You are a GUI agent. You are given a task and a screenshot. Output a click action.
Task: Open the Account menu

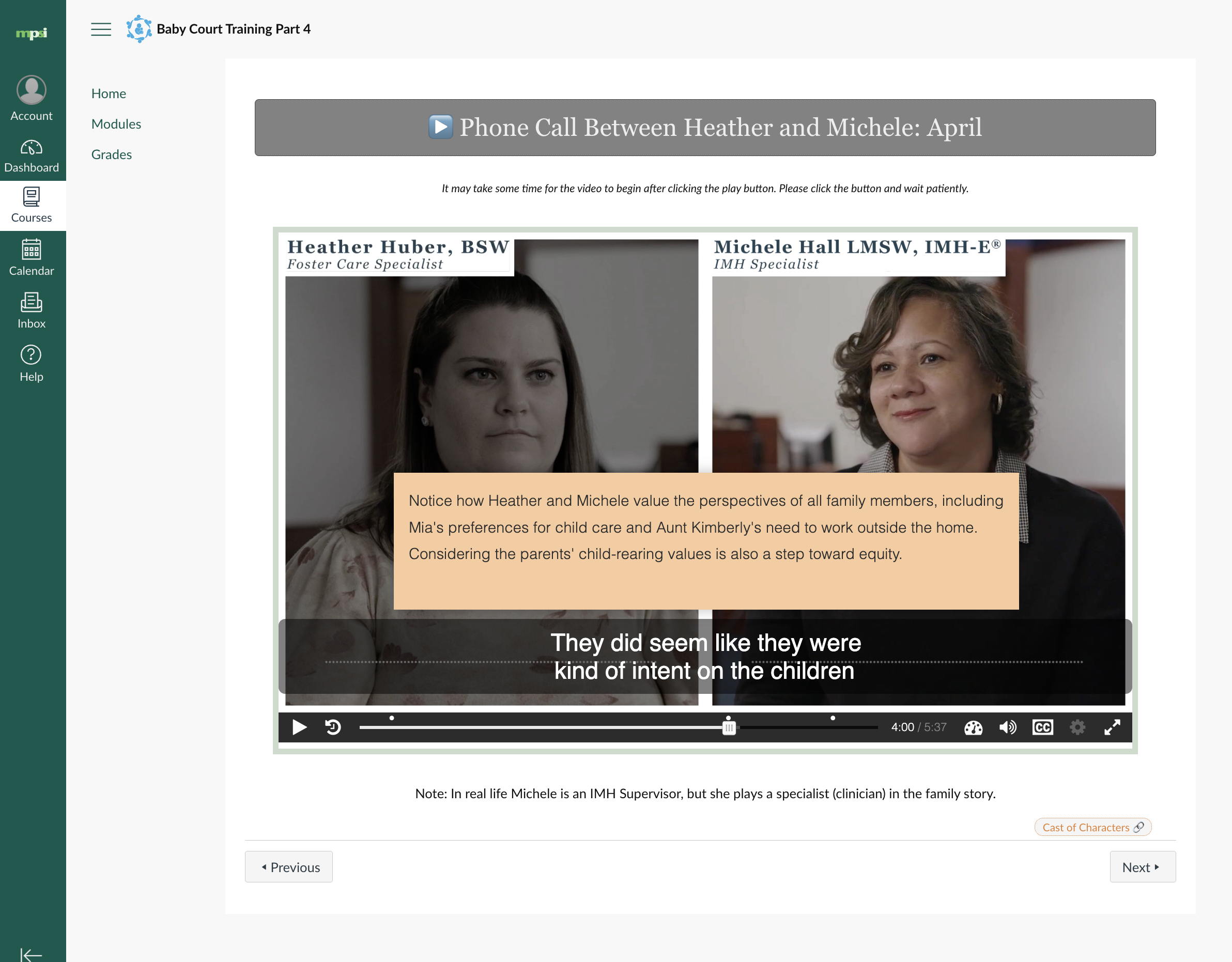[32, 99]
